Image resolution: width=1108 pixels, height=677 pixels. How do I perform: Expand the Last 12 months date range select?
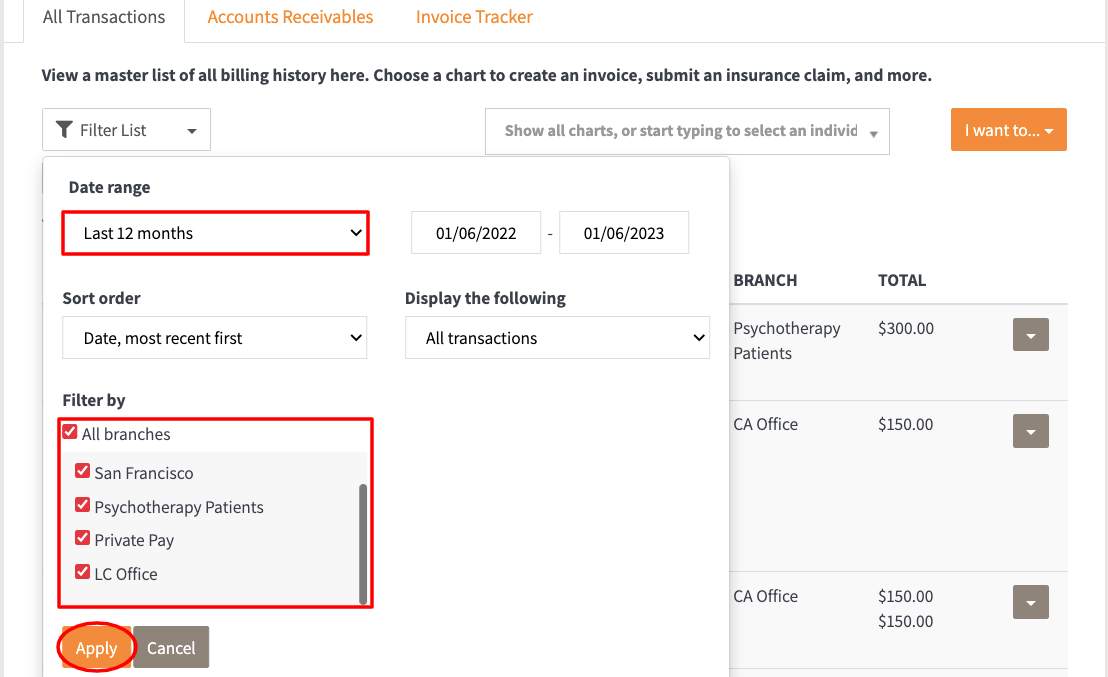coord(216,233)
